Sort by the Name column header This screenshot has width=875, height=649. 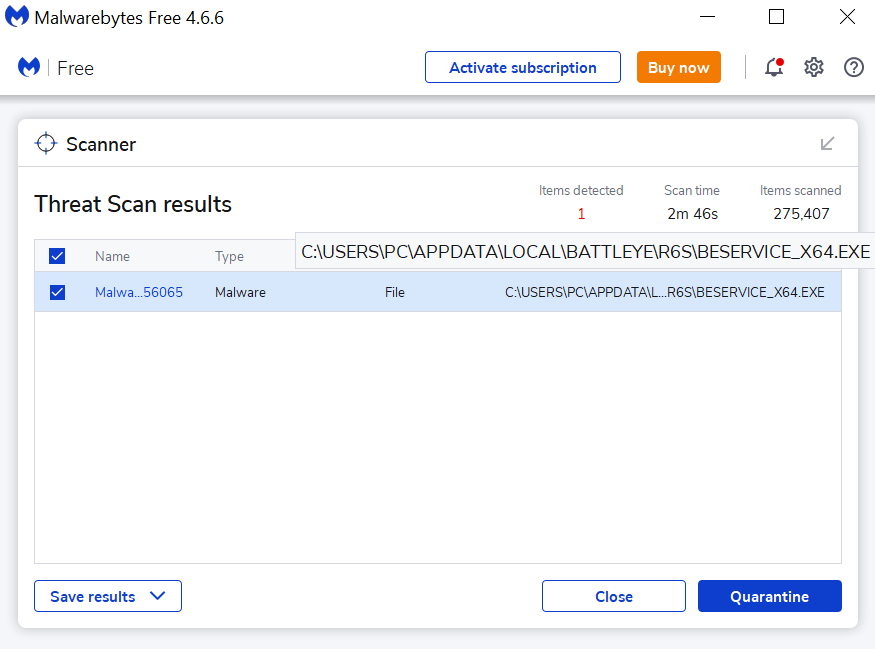(x=112, y=256)
